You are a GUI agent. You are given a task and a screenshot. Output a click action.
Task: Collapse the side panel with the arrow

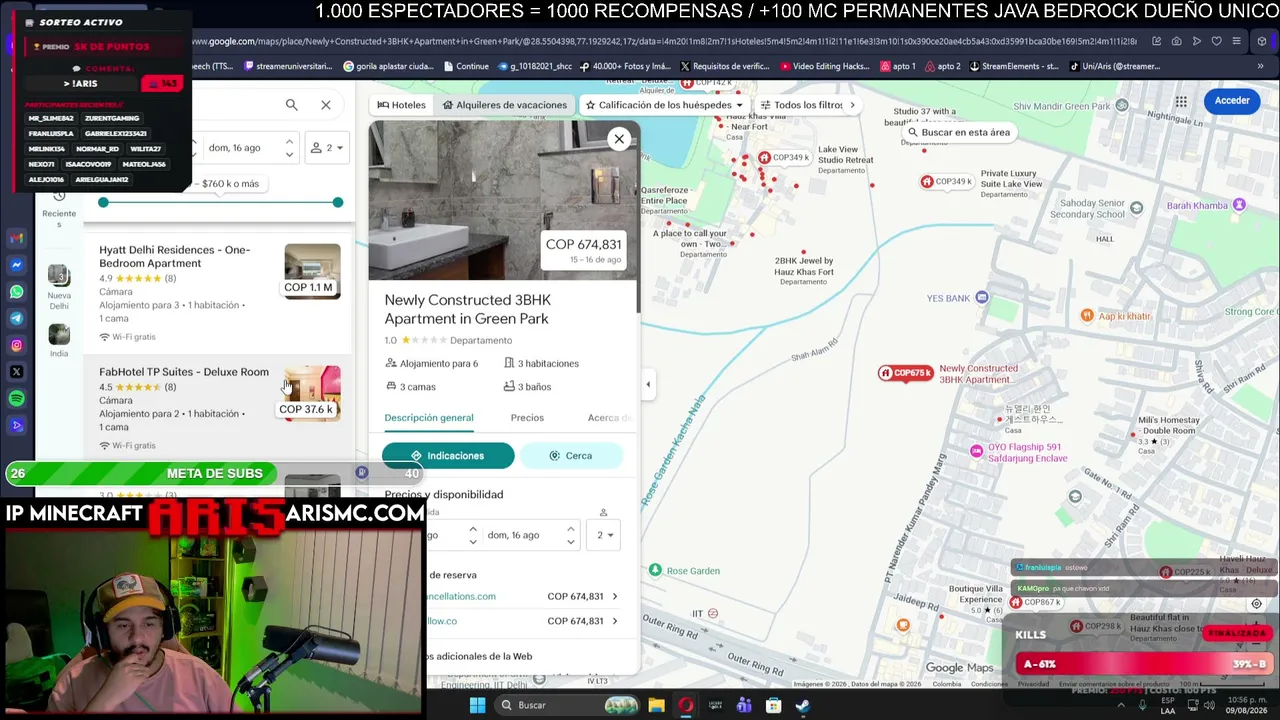pos(648,384)
